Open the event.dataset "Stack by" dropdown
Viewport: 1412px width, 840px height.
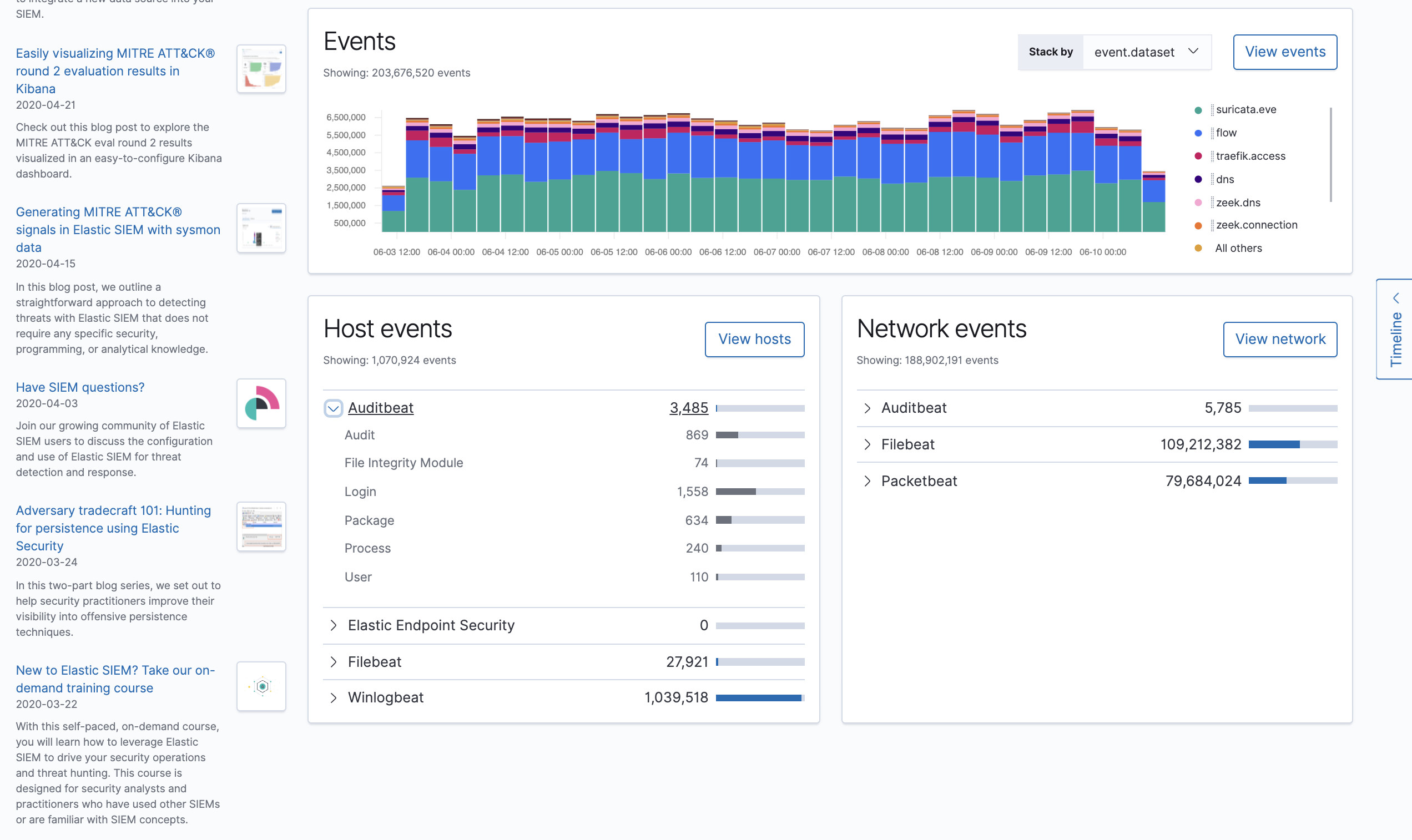coord(1146,52)
